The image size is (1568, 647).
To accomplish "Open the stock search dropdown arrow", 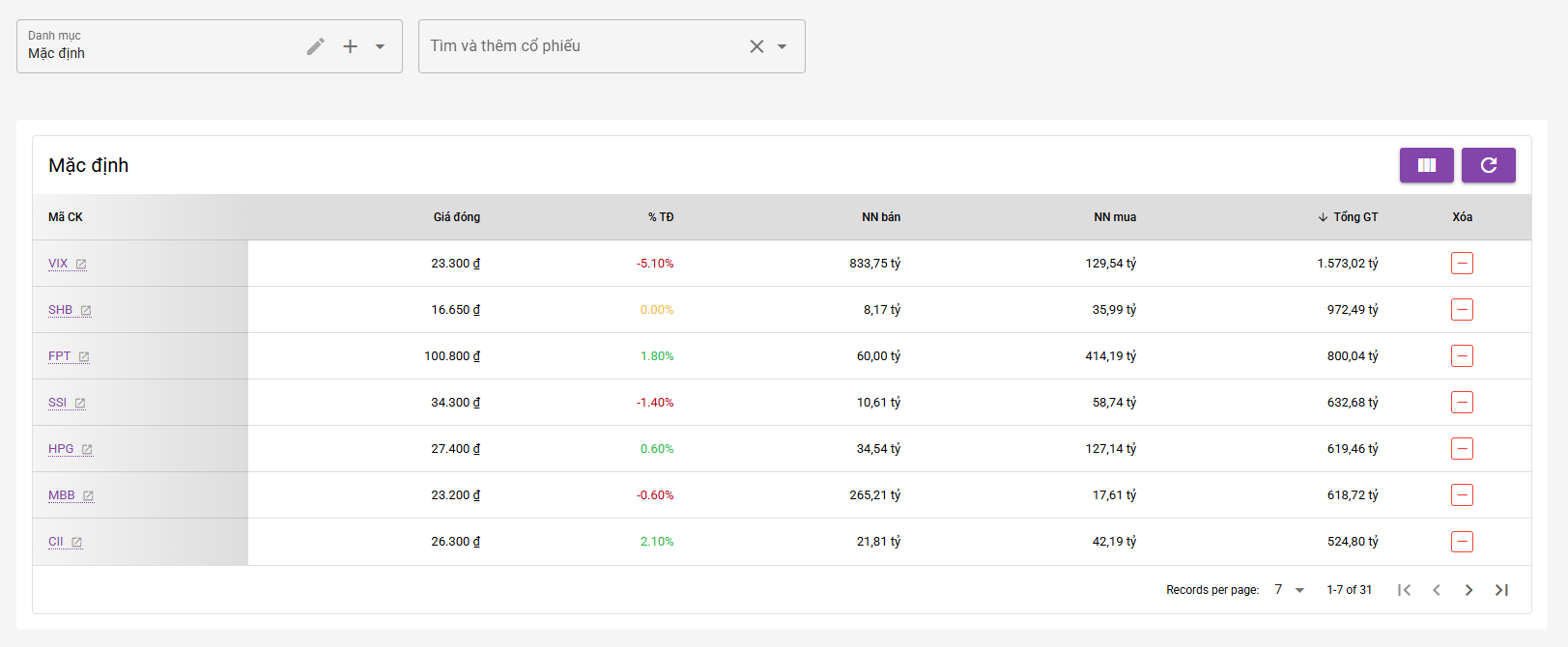I will tap(783, 46).
